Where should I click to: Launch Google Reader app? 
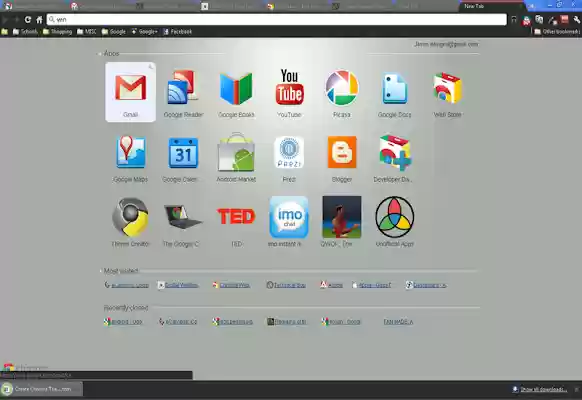[183, 93]
